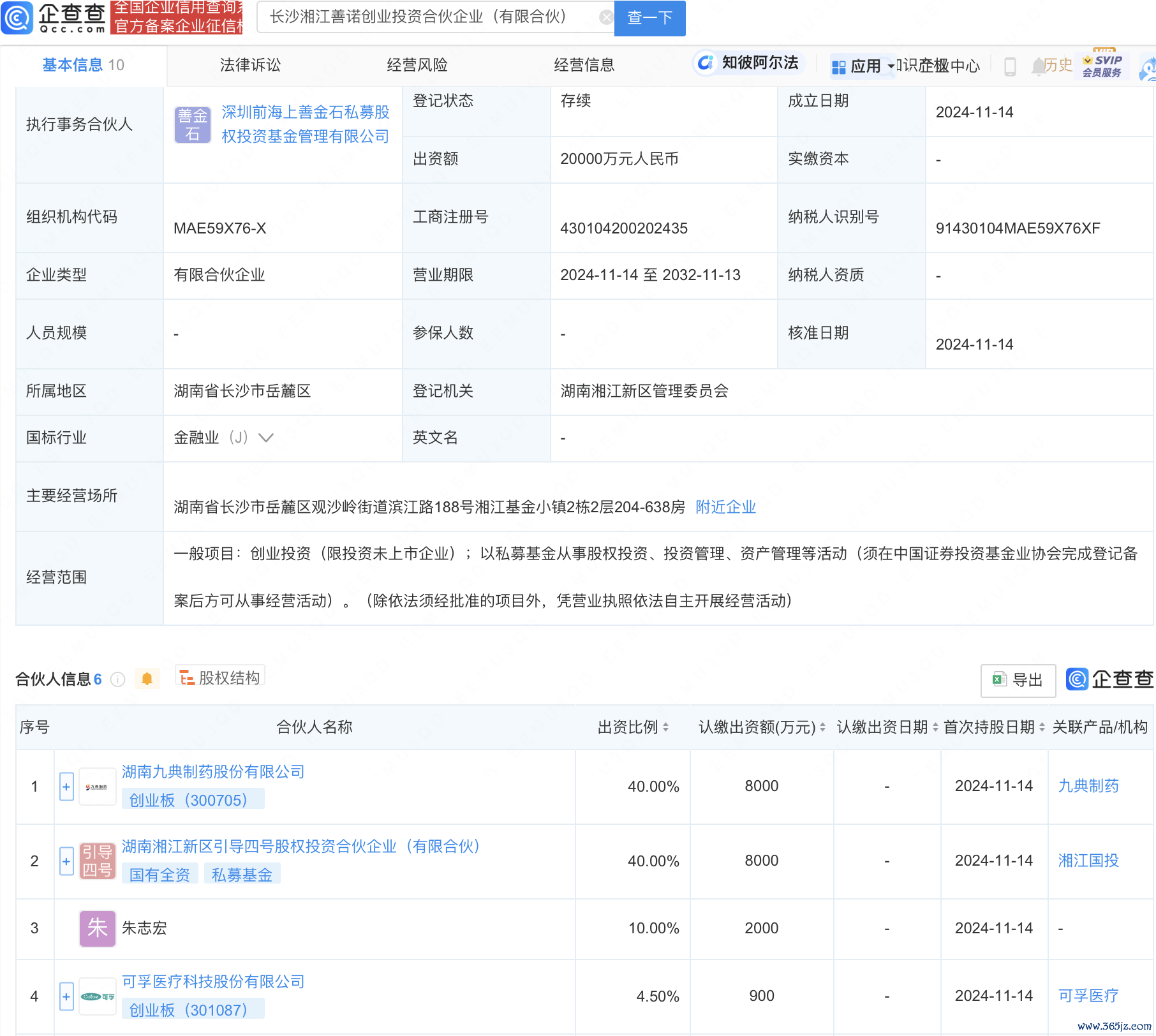
Task: Click the Qcc.com logo icon
Action: 17,17
